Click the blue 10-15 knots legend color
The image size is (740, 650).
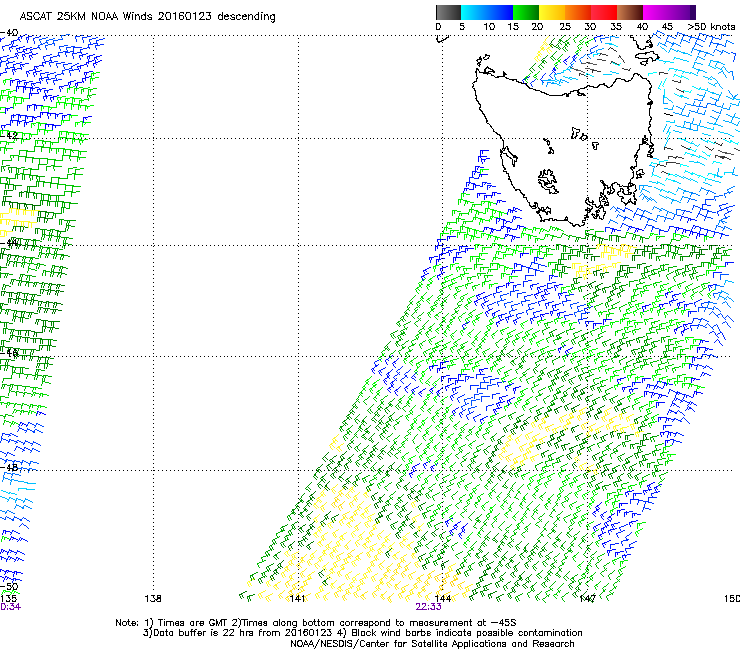tap(500, 13)
